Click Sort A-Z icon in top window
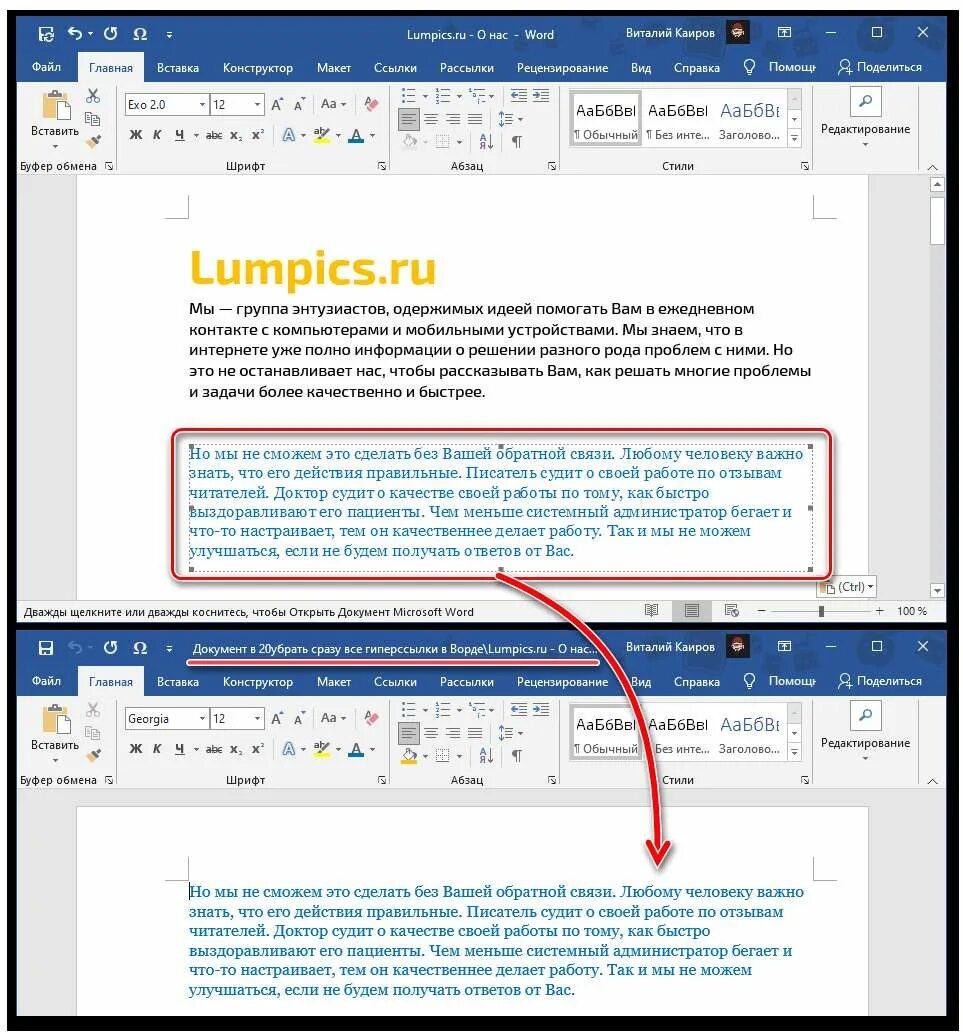The width and height of the screenshot is (963, 1032). coord(486,141)
